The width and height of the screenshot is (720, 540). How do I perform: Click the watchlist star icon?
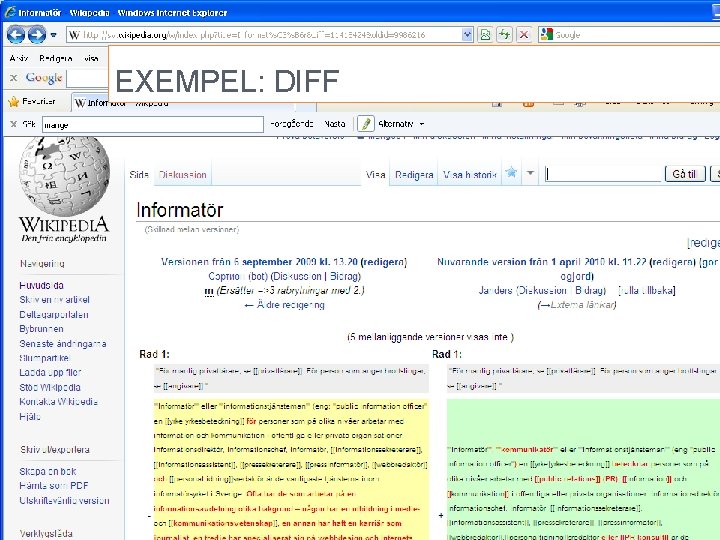(511, 173)
